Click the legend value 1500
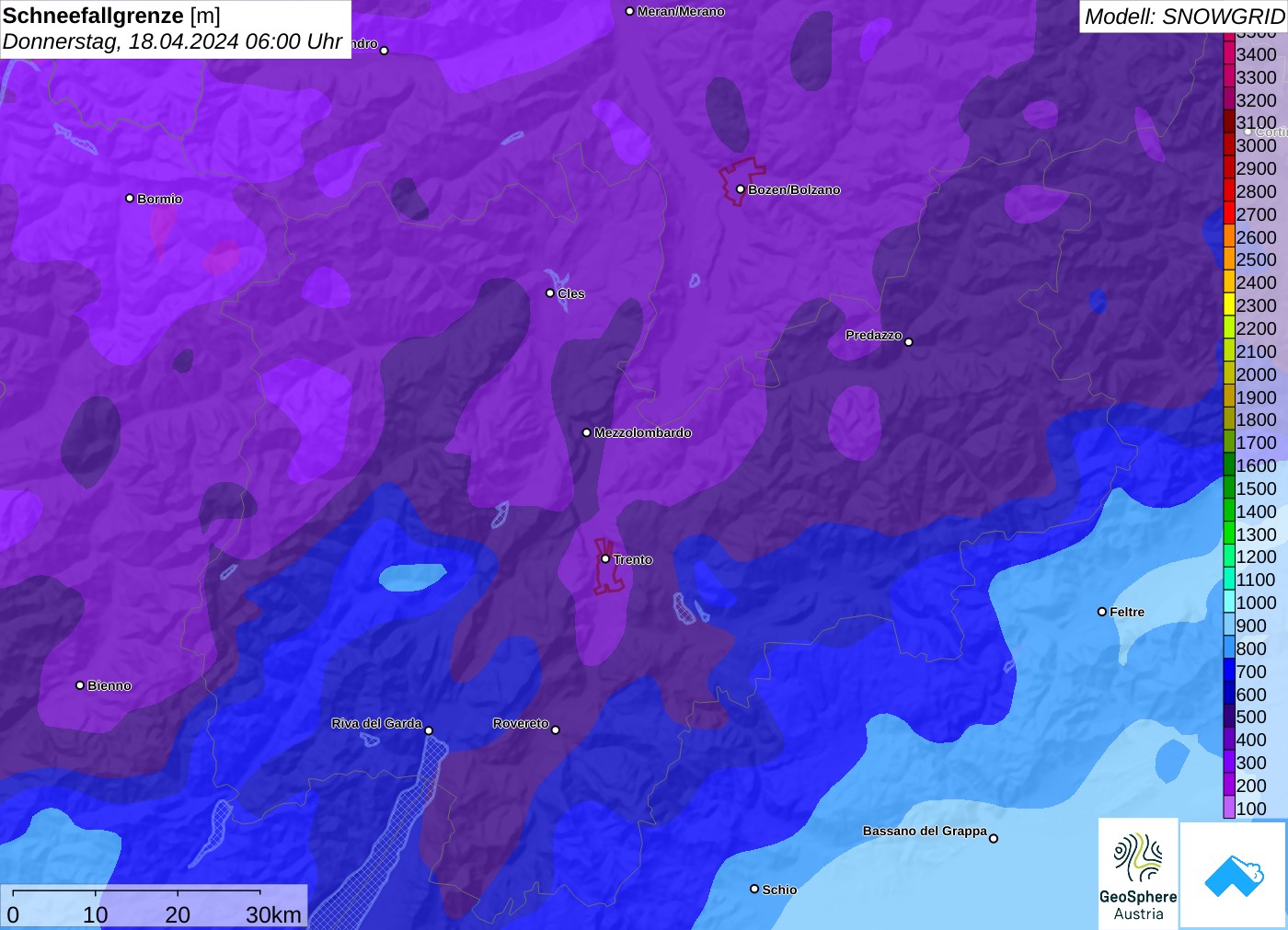Image resolution: width=1288 pixels, height=930 pixels. (1256, 488)
